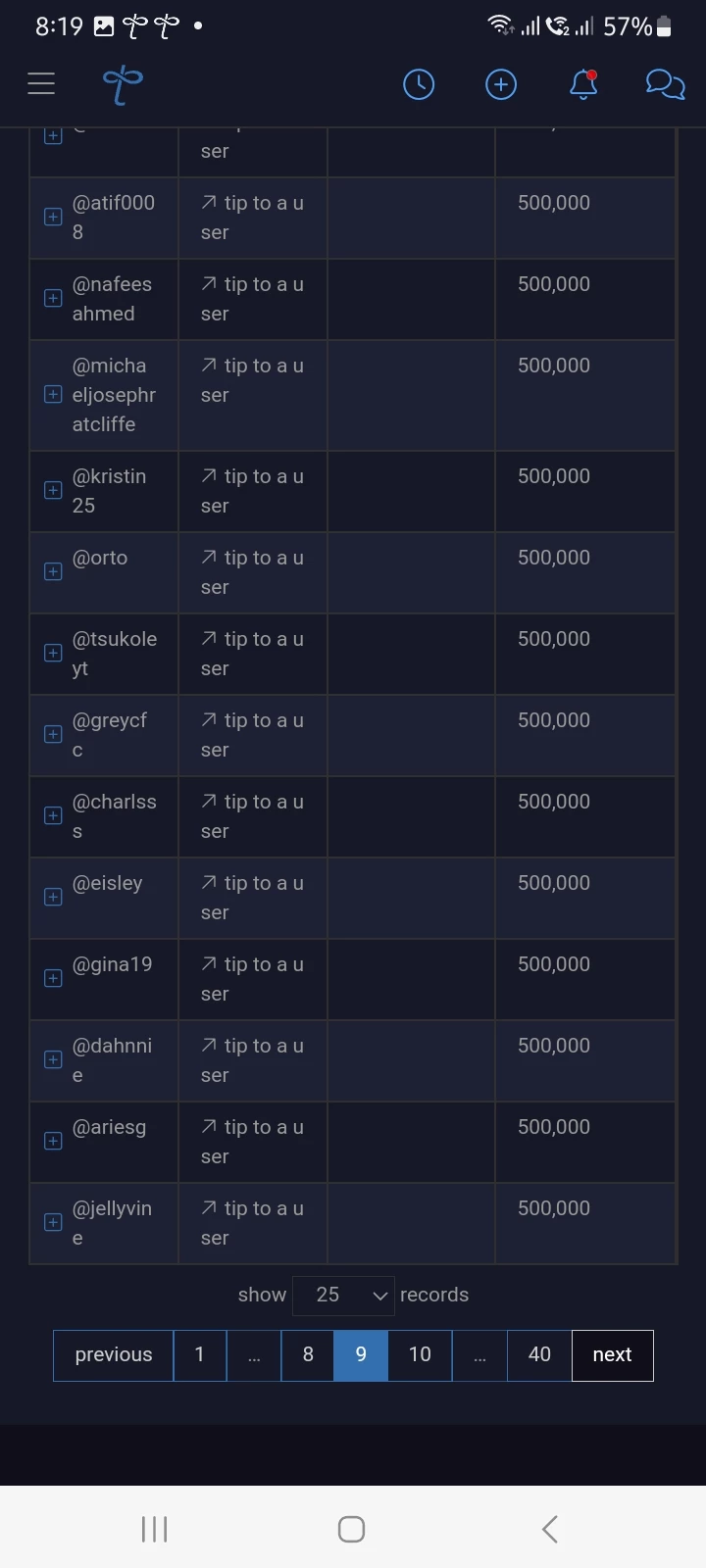The width and height of the screenshot is (706, 1568).
Task: Click the previous page button
Action: point(114,1355)
